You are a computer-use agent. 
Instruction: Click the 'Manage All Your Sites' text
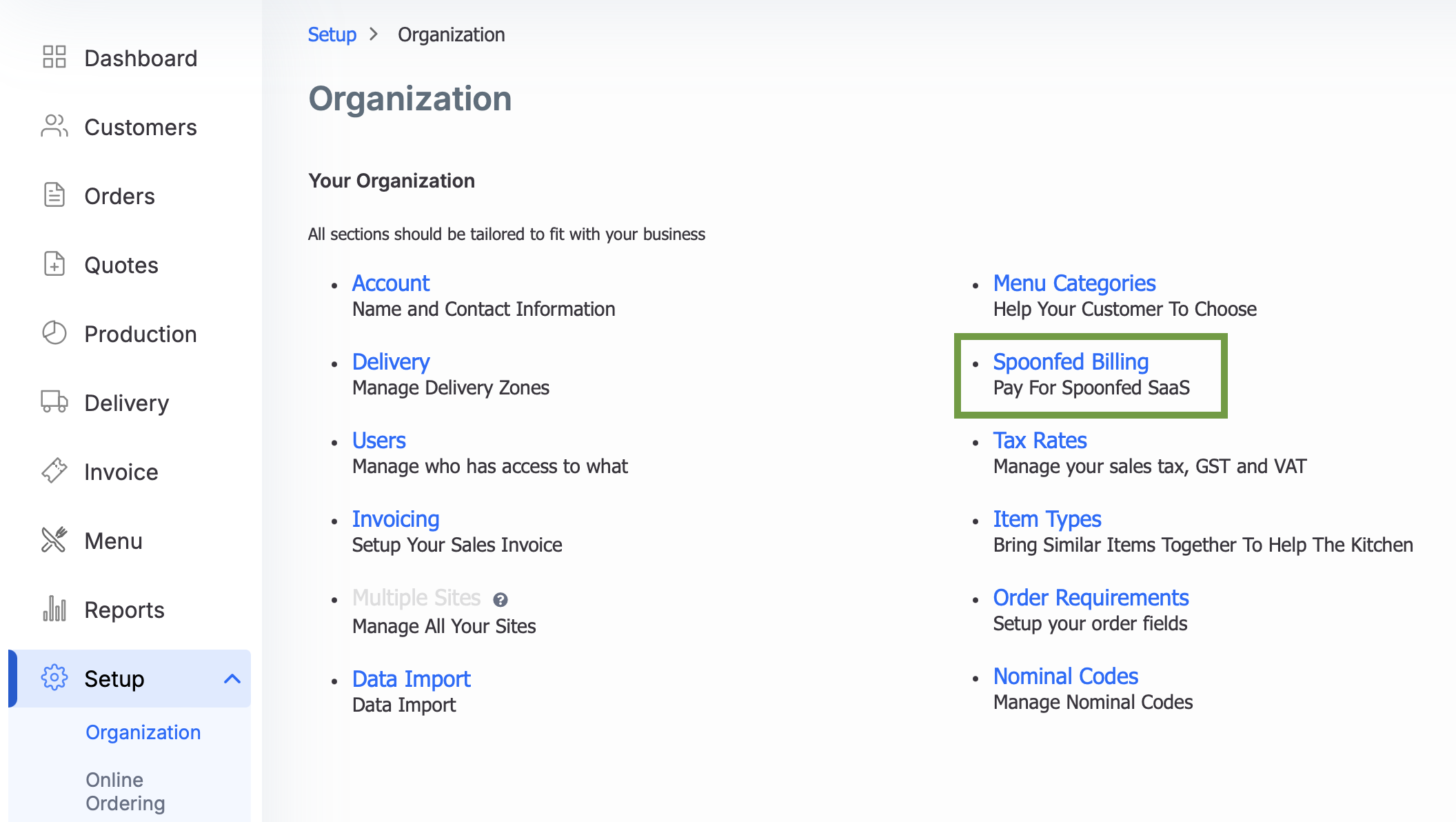pos(444,626)
